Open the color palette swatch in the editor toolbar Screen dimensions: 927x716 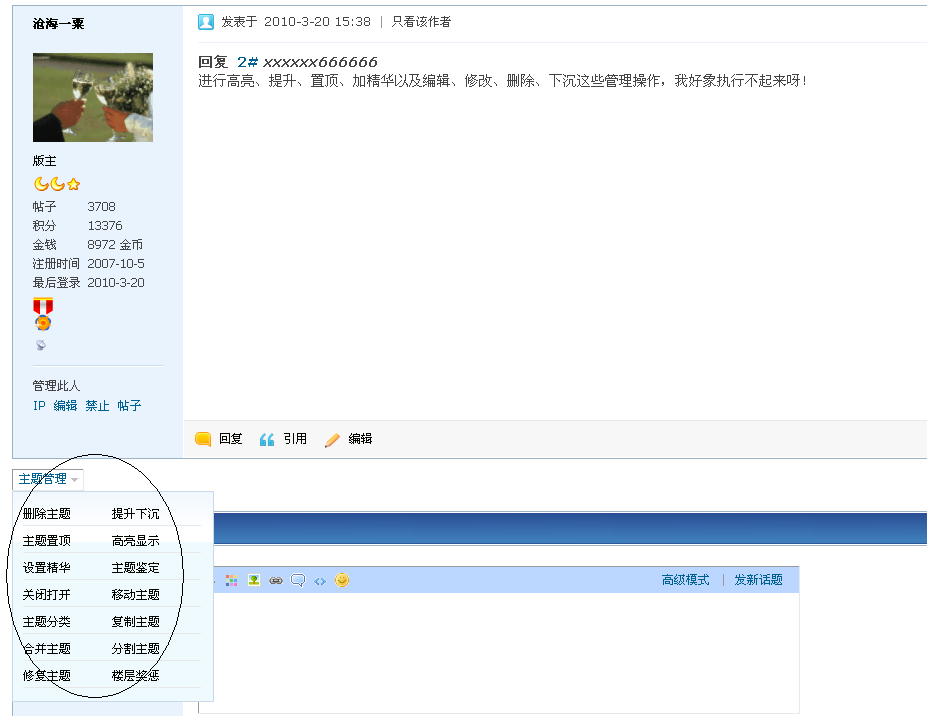(232, 580)
